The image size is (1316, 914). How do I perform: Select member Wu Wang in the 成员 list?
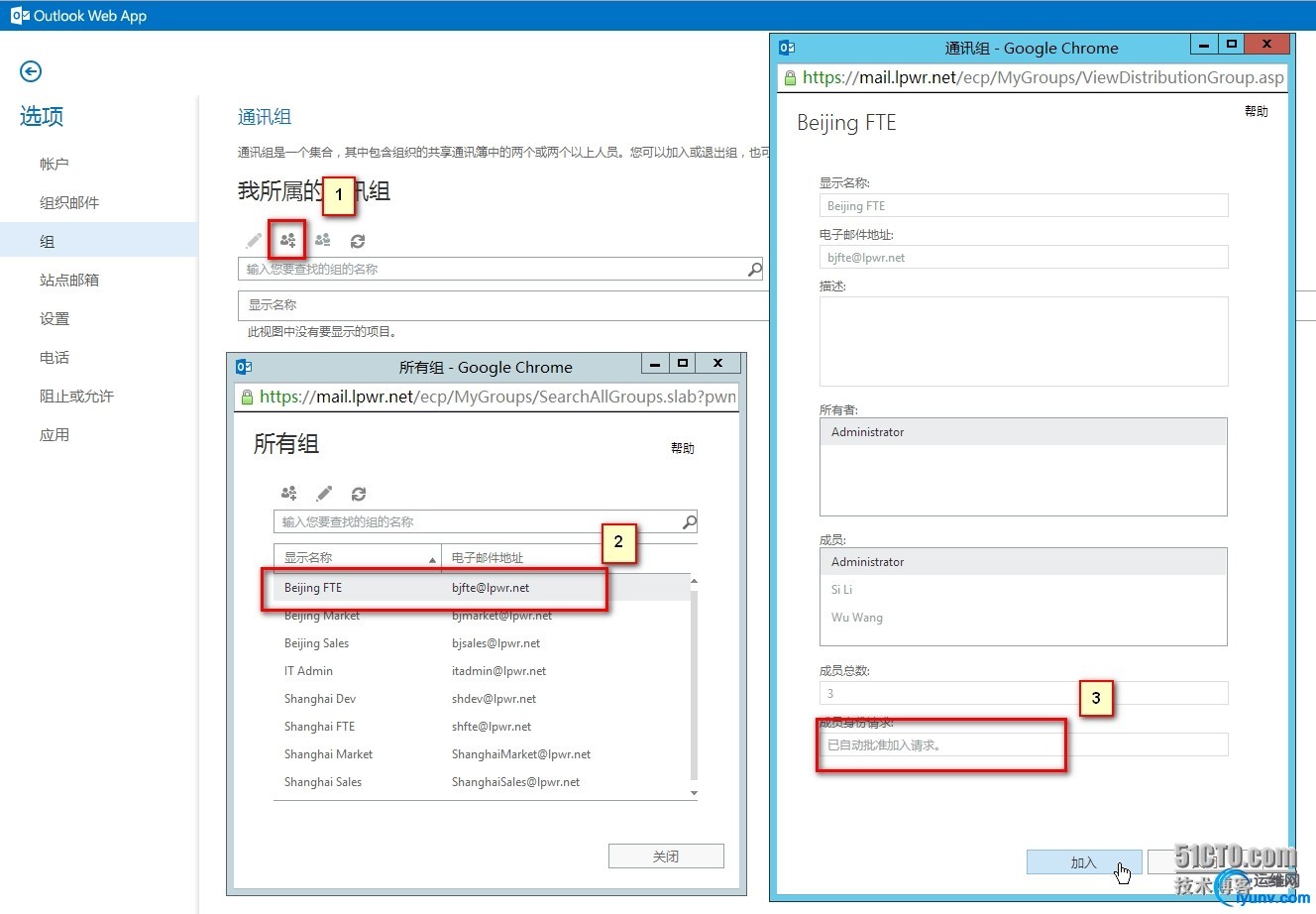tap(1024, 618)
